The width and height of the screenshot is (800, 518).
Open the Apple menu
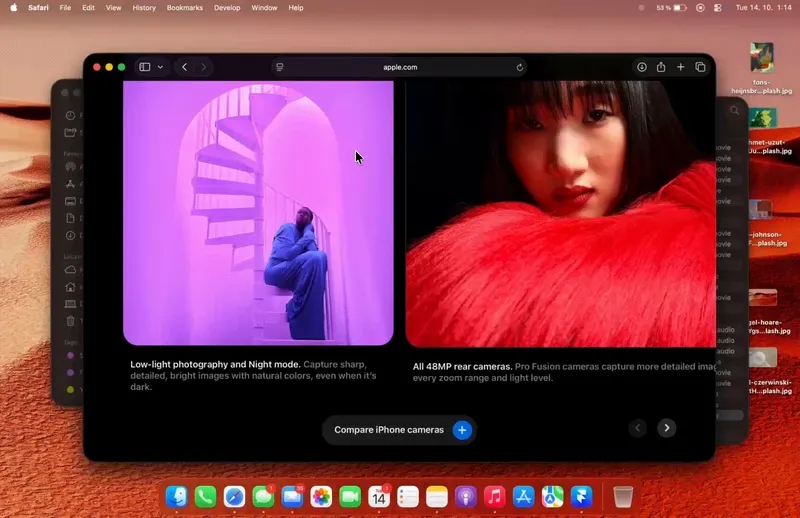pos(14,8)
